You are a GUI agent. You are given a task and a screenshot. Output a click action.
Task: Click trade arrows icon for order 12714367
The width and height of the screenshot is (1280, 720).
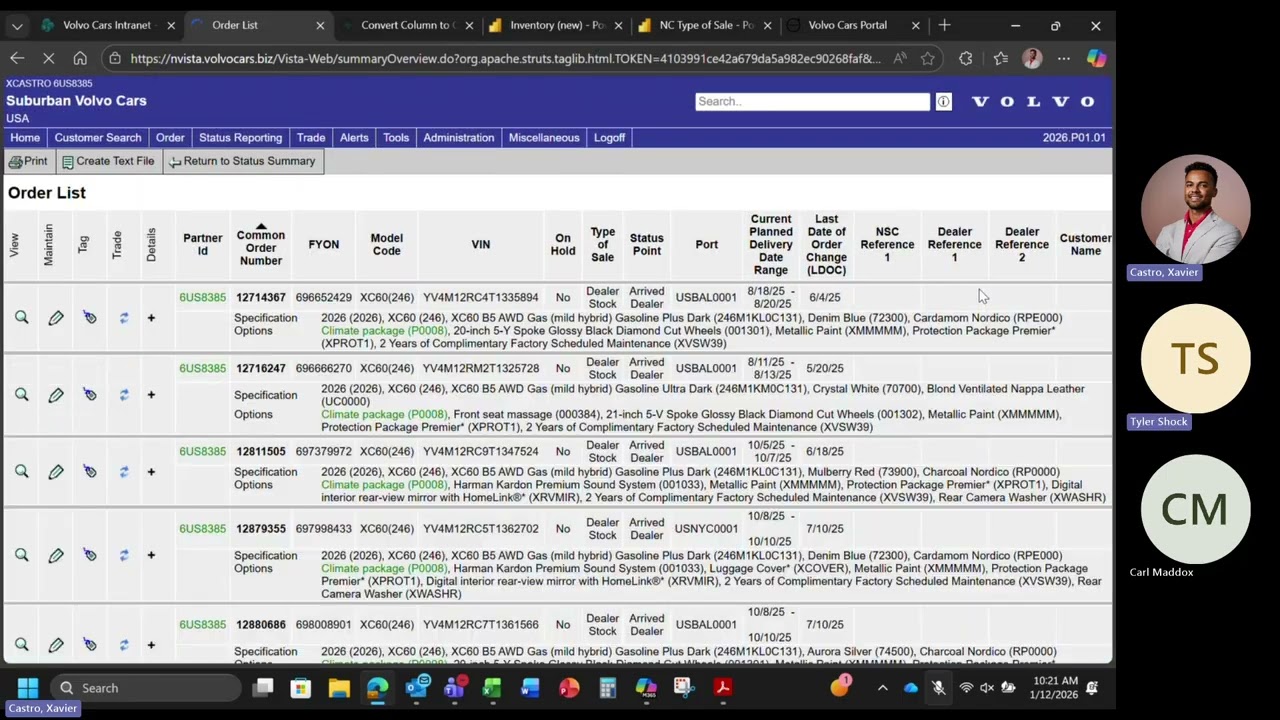[124, 318]
